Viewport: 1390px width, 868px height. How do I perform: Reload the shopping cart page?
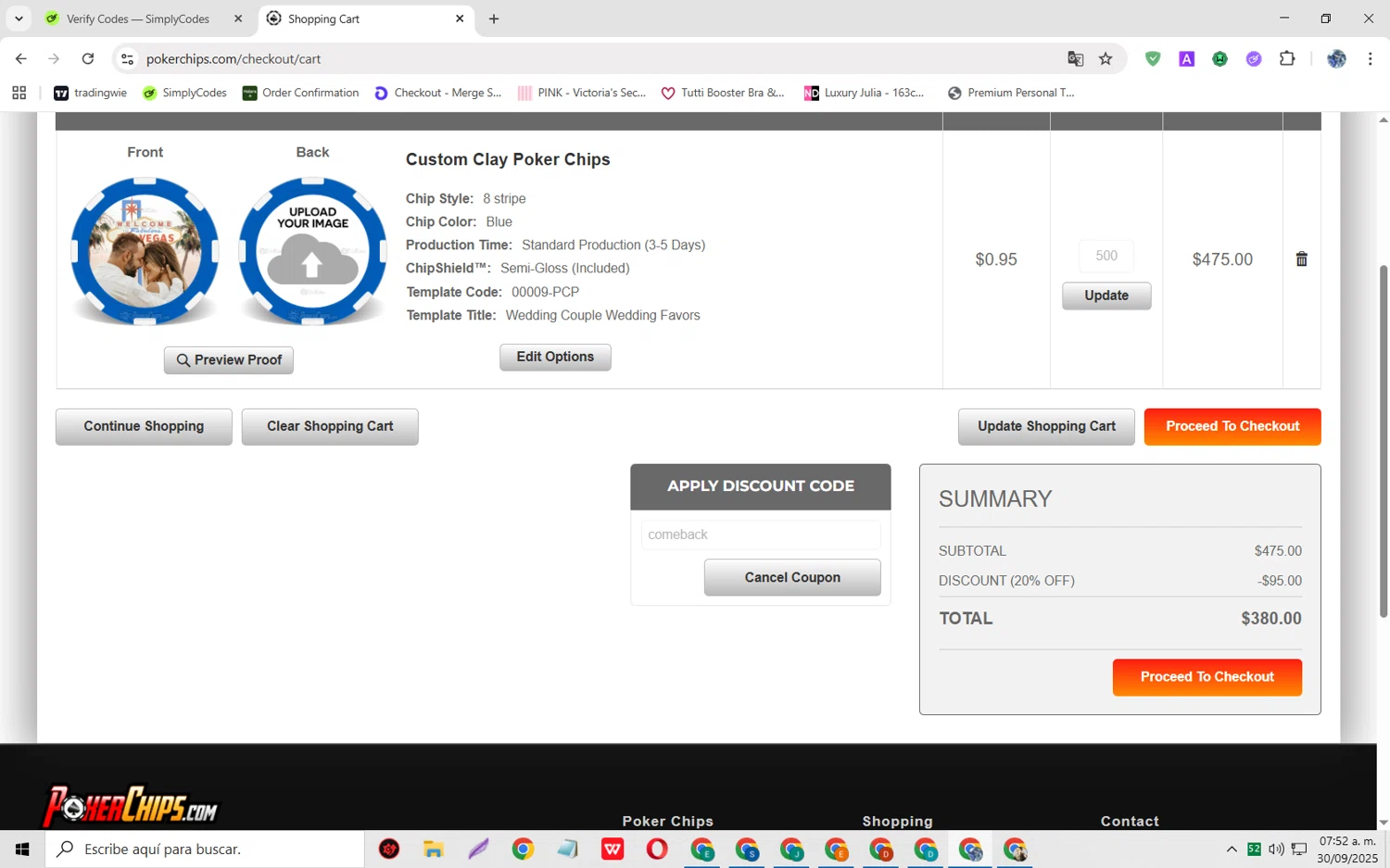pos(88,59)
